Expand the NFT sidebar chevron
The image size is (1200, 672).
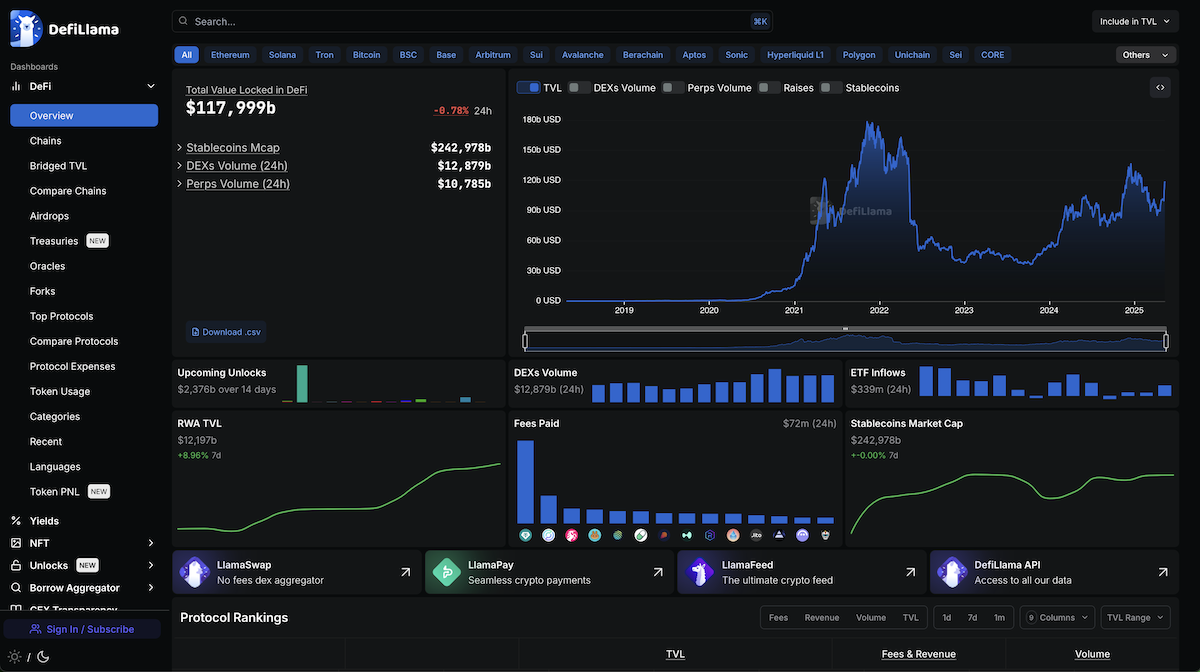[151, 543]
